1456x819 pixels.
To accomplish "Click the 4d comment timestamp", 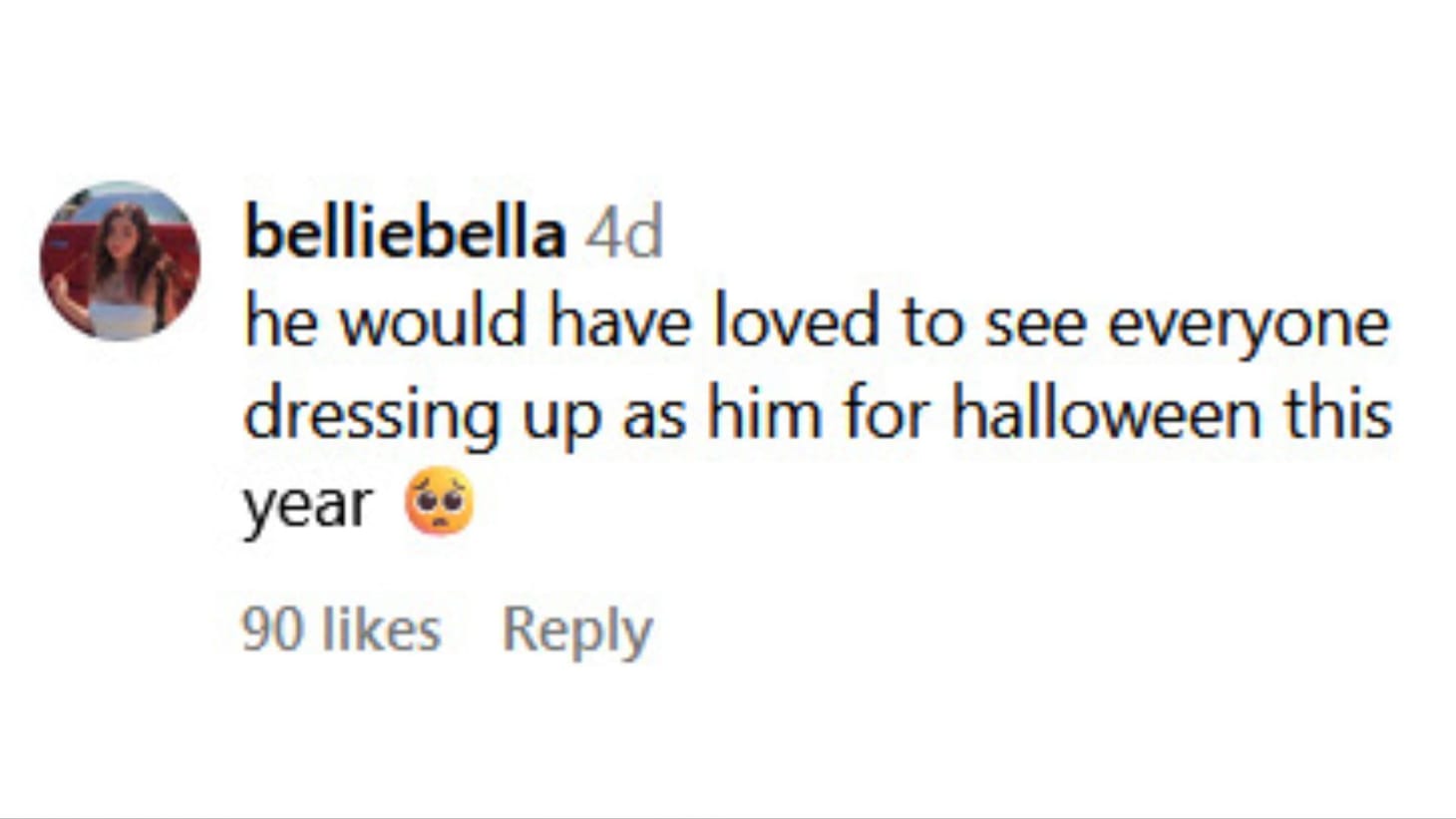I will click(x=624, y=233).
